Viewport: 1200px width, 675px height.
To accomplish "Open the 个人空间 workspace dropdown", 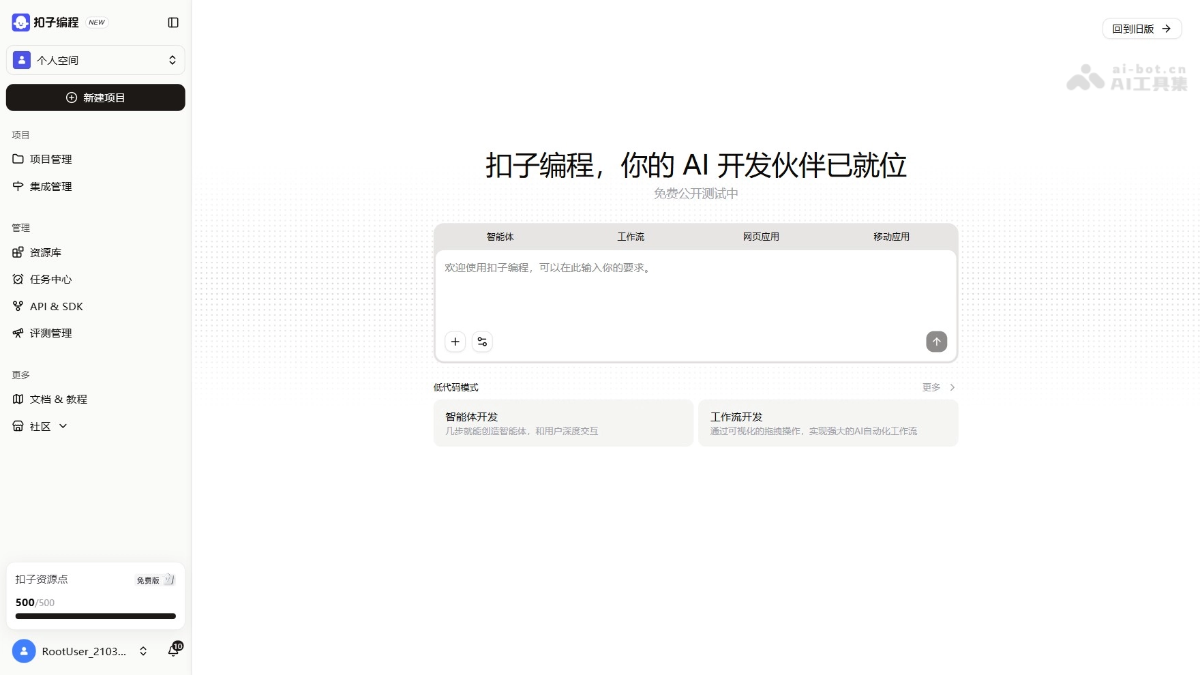I will [95, 60].
